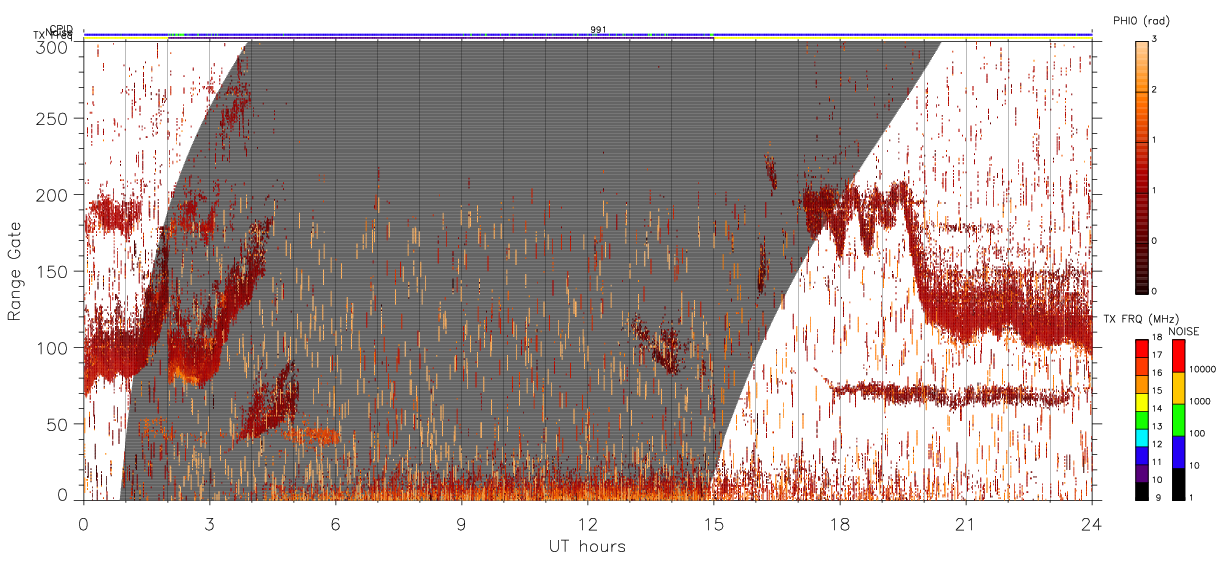Pick the black NOISE legend segment

[x=1178, y=484]
